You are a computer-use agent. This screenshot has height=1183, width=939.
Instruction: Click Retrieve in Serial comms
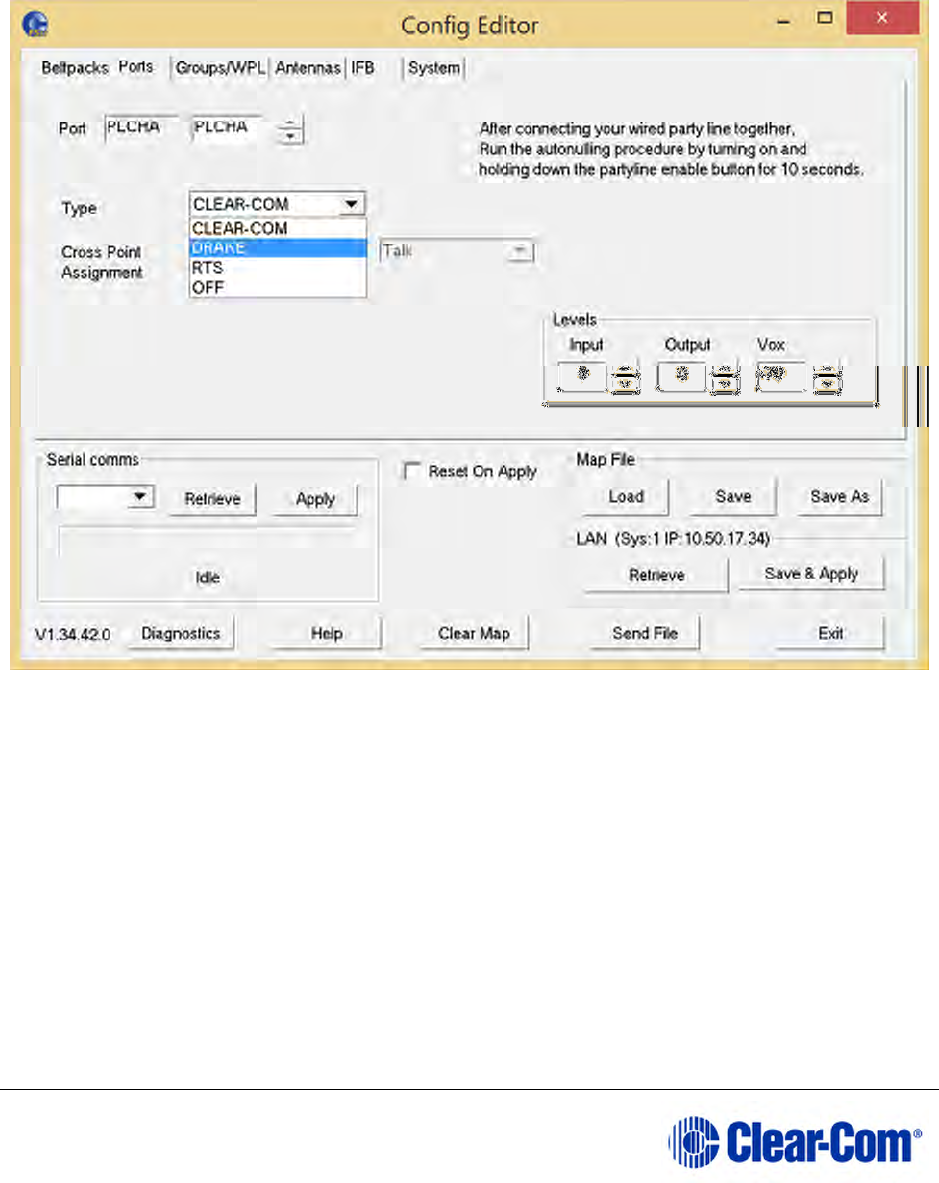[x=213, y=499]
